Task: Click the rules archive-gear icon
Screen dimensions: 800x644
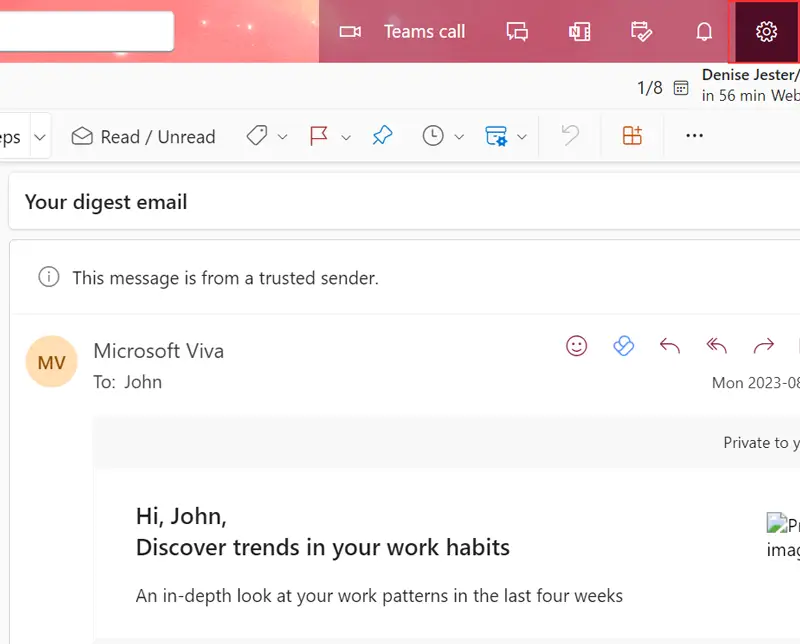Action: (496, 136)
